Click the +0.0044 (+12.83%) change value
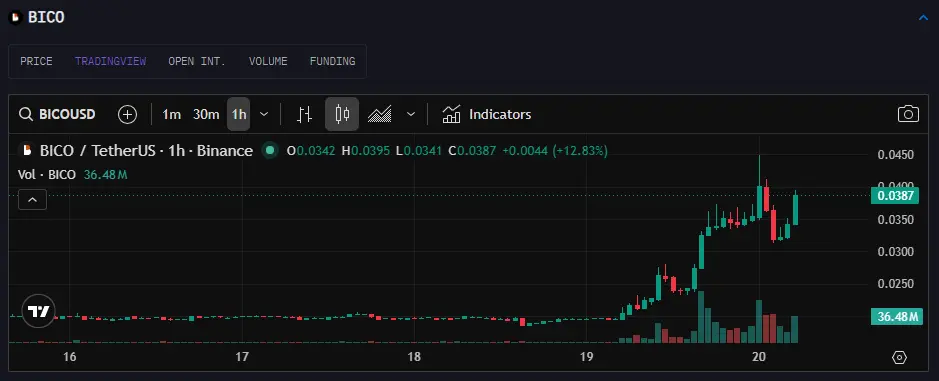Screen dimensions: 939x381 [555, 151]
